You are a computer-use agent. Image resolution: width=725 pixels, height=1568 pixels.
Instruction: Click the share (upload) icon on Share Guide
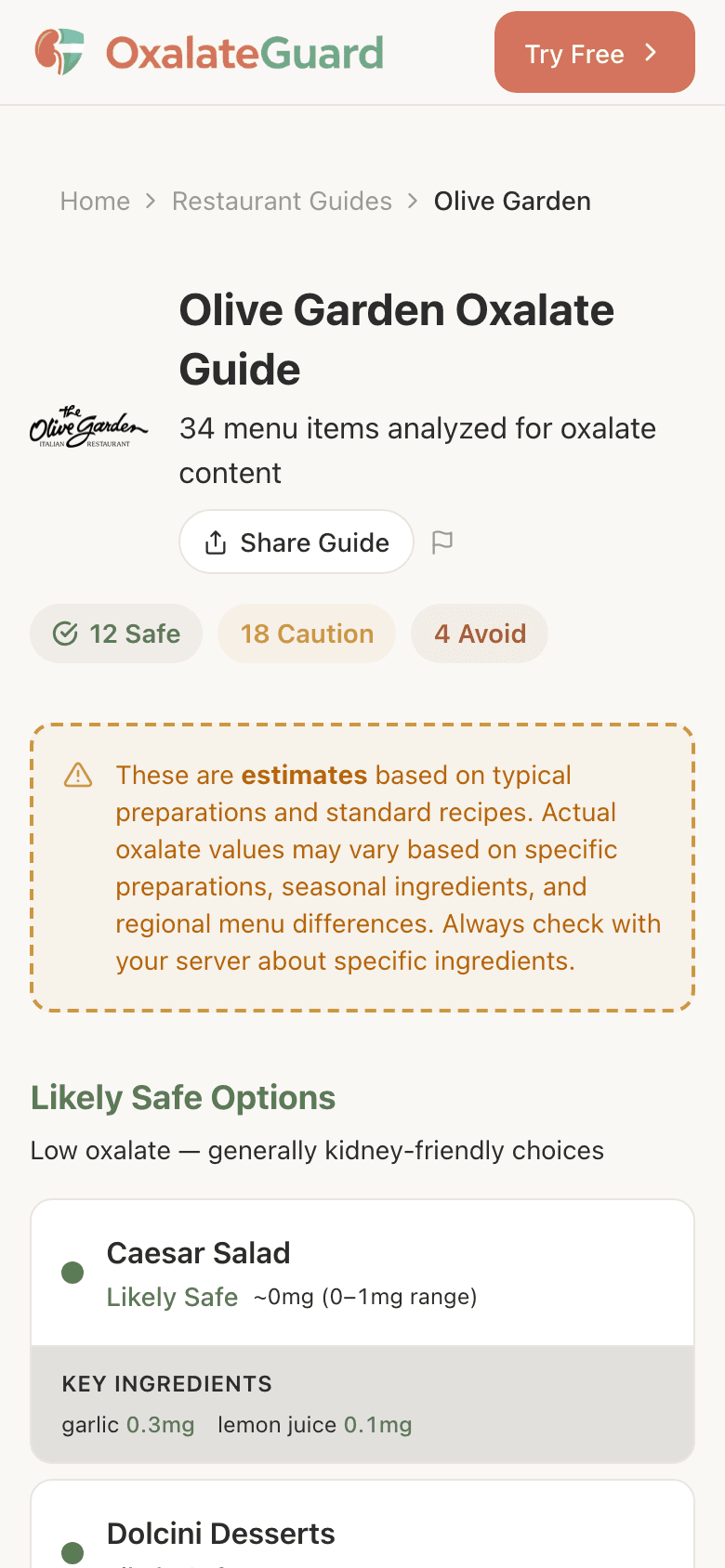[x=216, y=542]
